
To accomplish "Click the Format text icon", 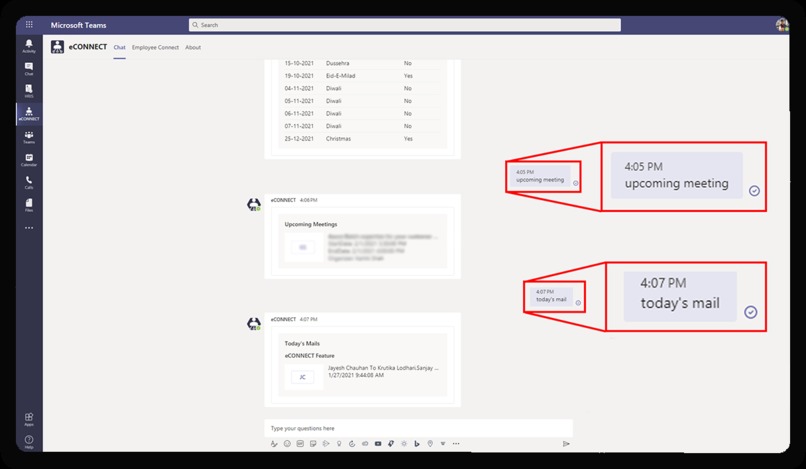I will tap(274, 443).
